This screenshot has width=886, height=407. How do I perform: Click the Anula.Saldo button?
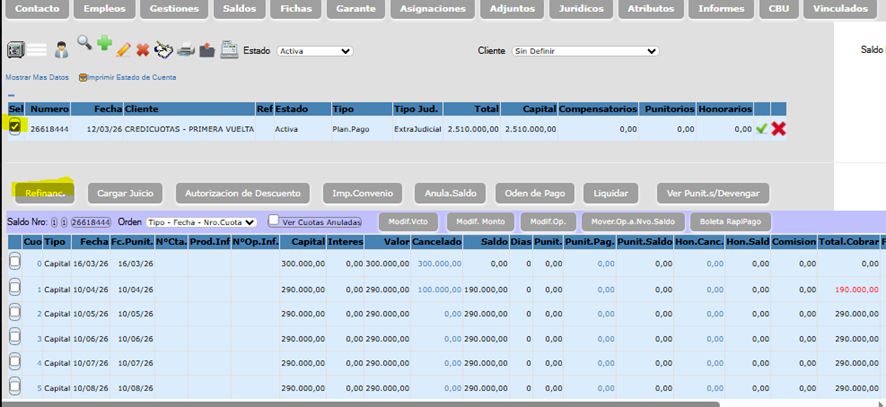(450, 193)
